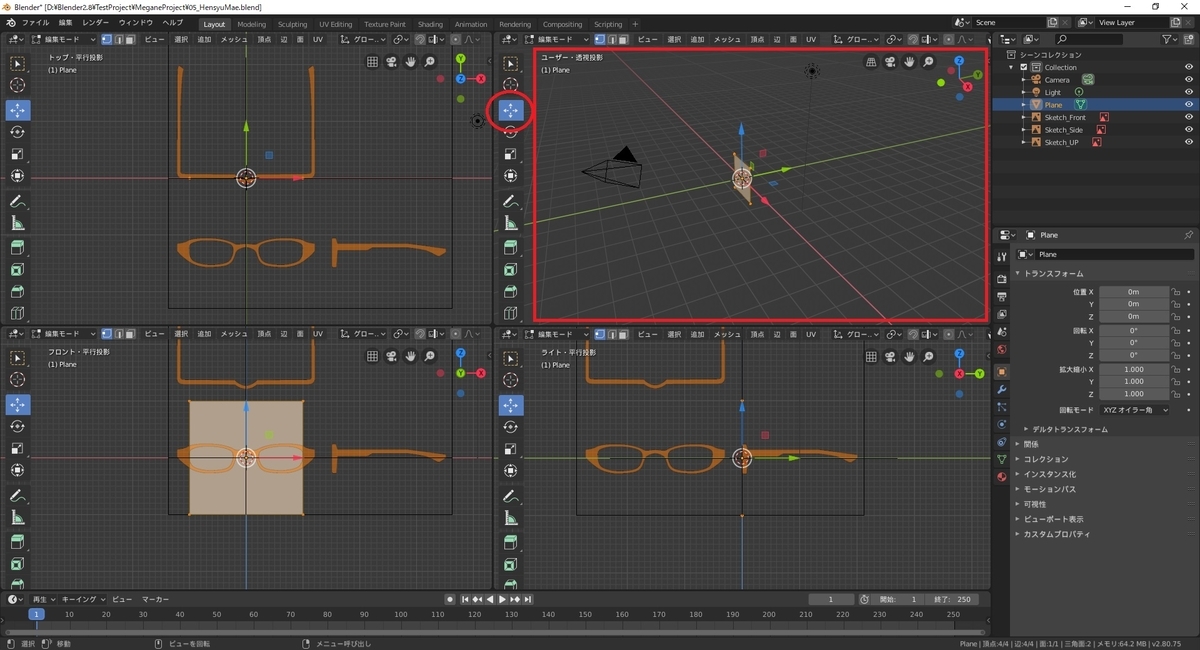Click the 位置 X value field

click(x=1133, y=292)
